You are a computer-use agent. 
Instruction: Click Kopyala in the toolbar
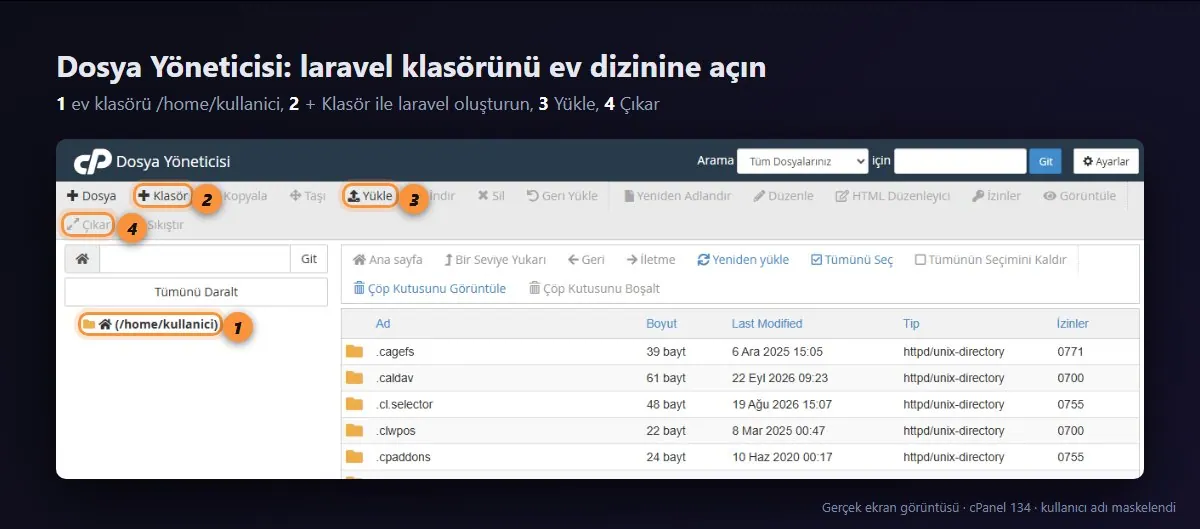[244, 196]
